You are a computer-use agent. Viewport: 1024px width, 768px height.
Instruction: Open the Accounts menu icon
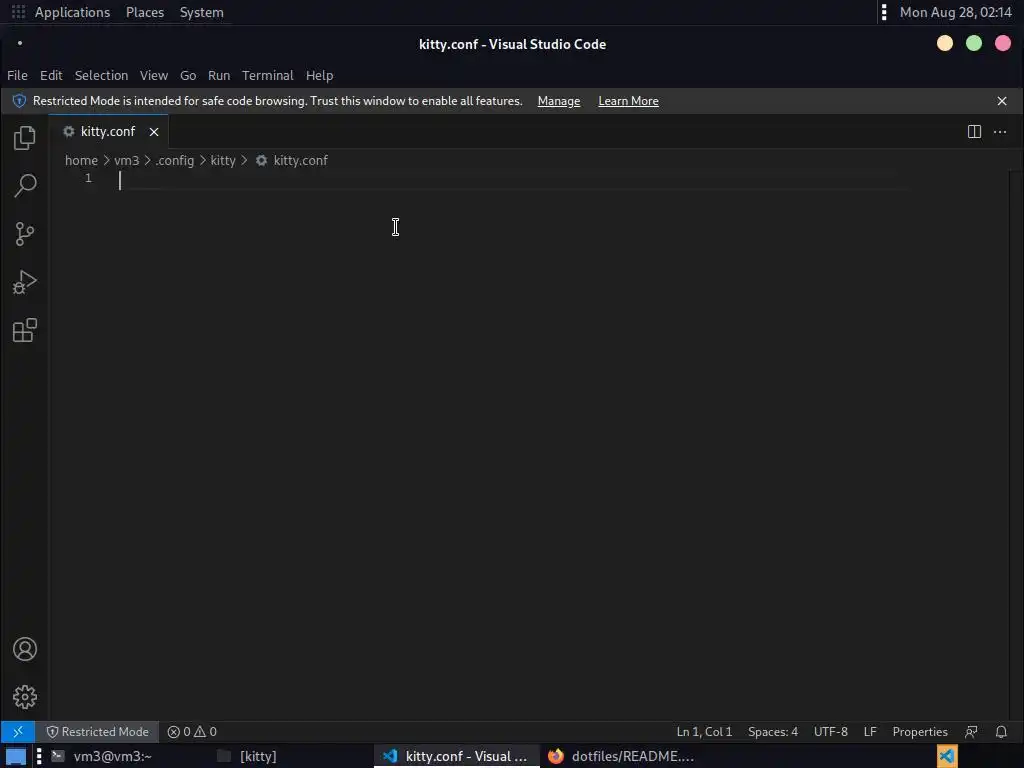pos(25,649)
